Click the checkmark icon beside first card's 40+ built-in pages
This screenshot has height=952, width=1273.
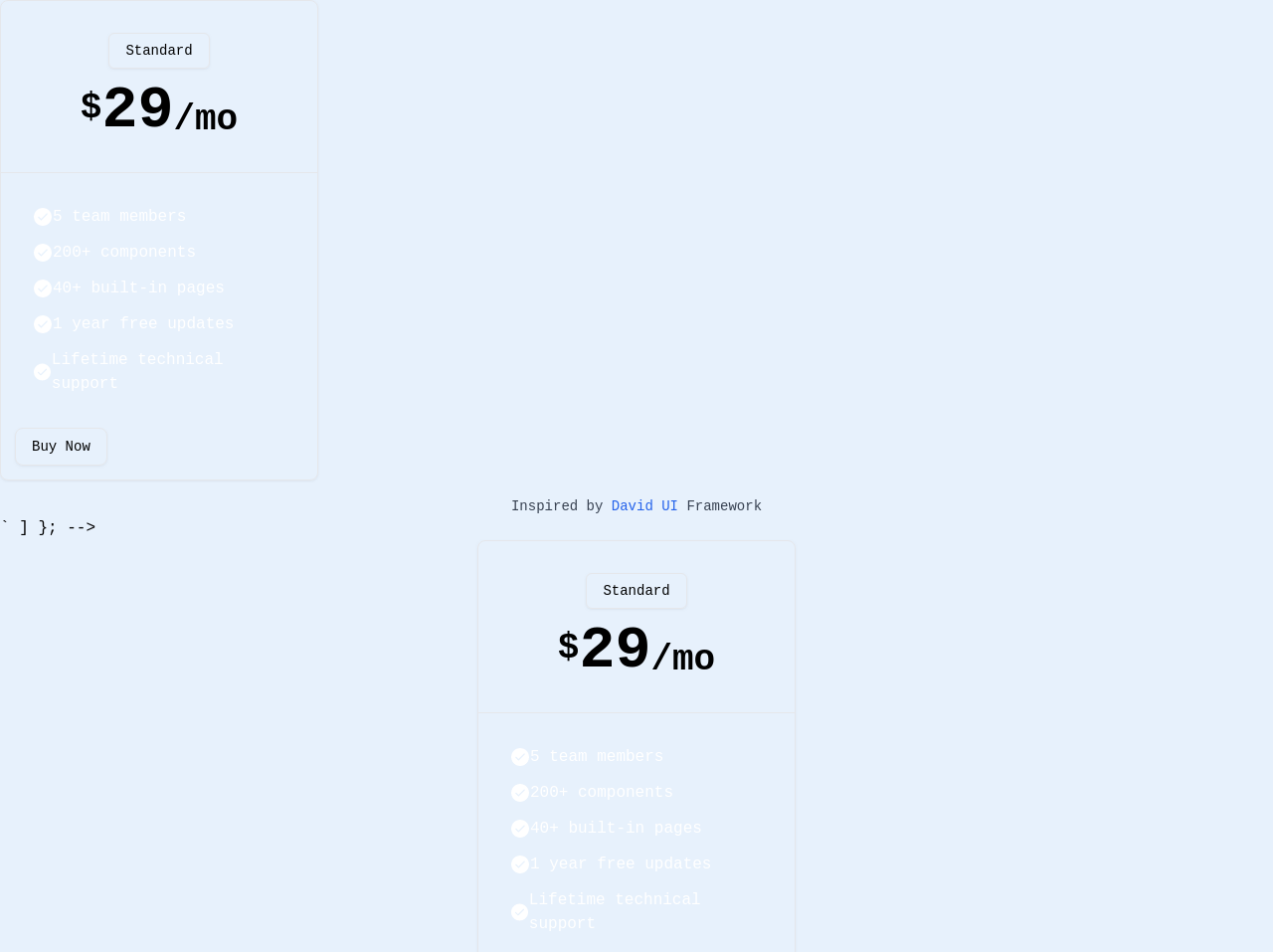click(x=43, y=288)
